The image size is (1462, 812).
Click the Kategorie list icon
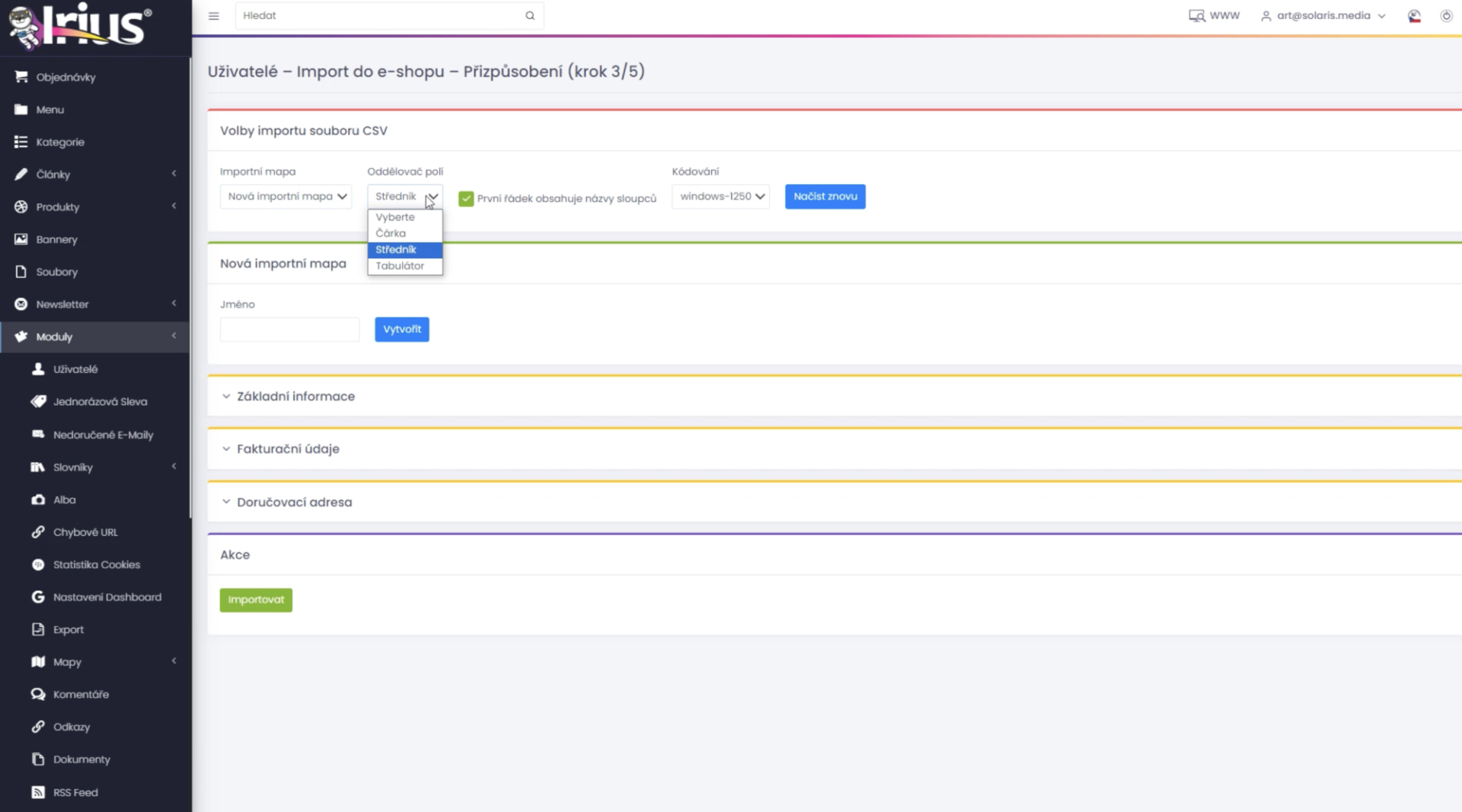point(21,142)
